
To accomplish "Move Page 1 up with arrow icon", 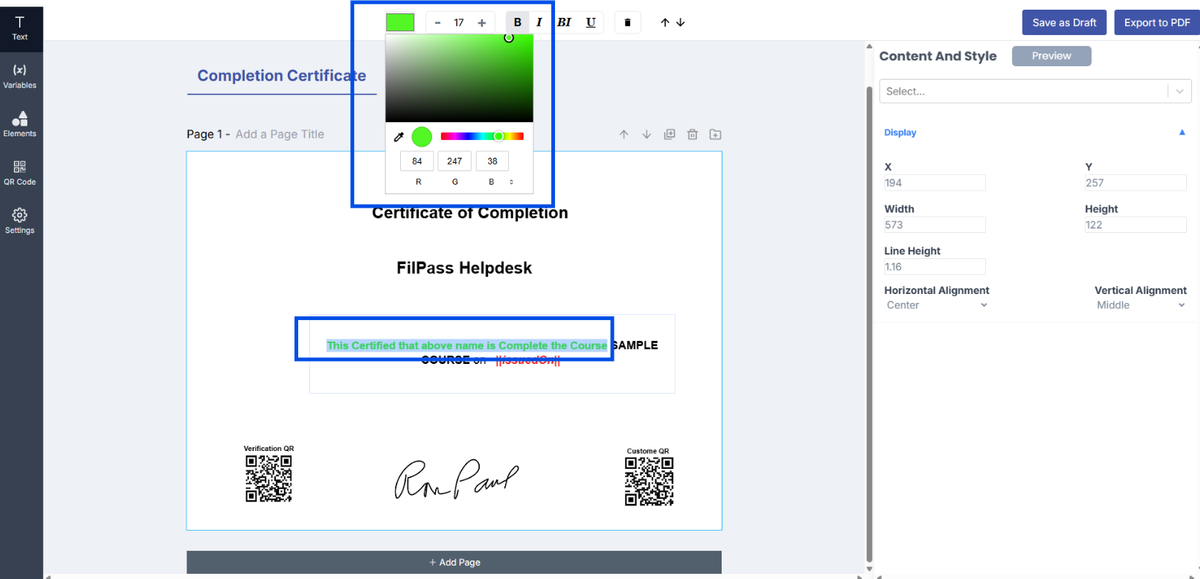I will click(x=623, y=134).
